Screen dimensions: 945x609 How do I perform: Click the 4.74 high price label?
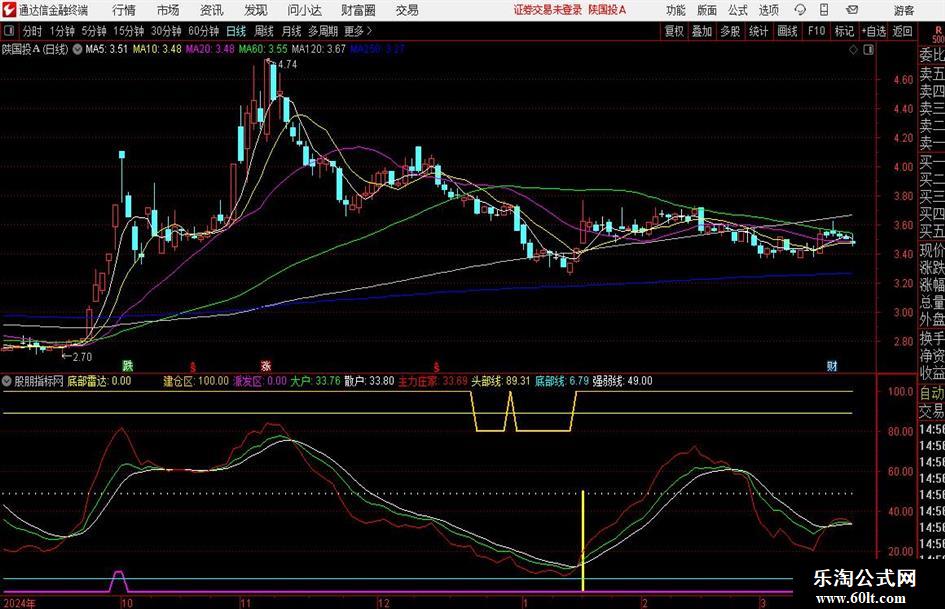point(287,65)
